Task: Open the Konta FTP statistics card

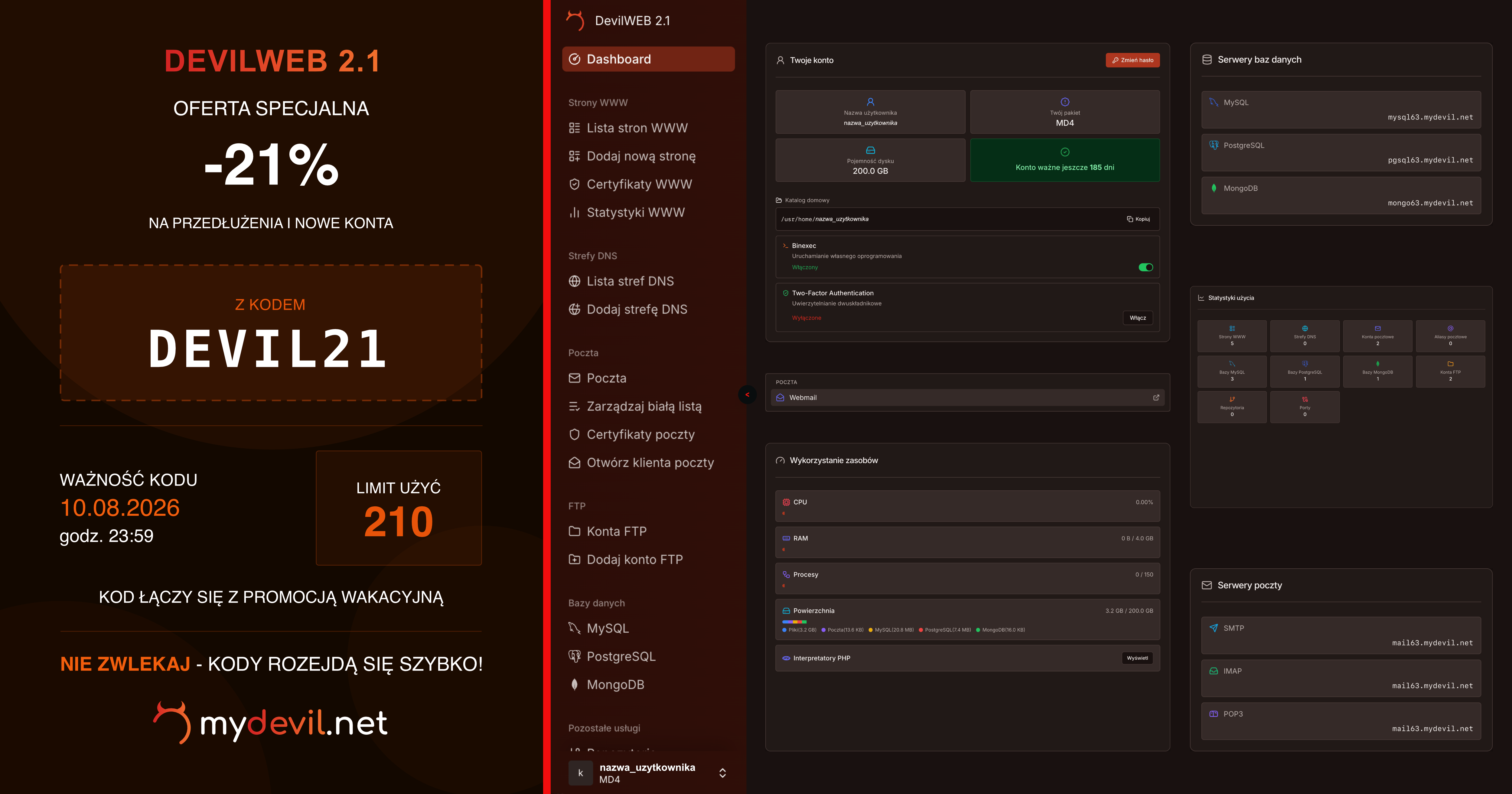Action: [x=1450, y=371]
